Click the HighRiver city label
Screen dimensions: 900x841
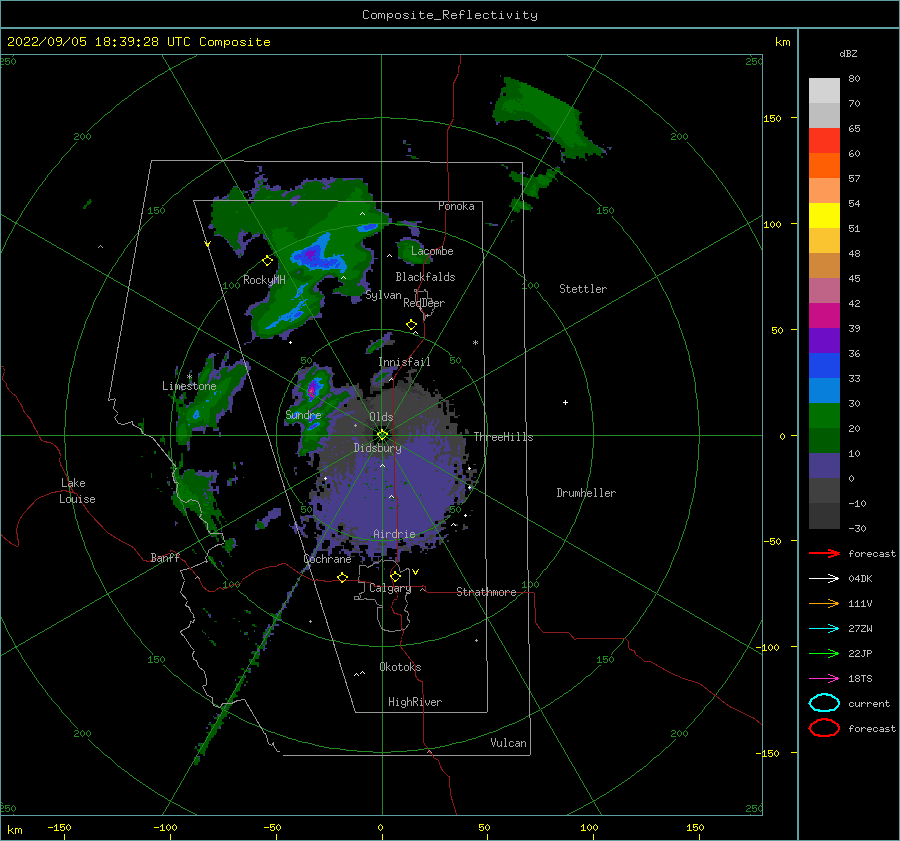coord(415,702)
